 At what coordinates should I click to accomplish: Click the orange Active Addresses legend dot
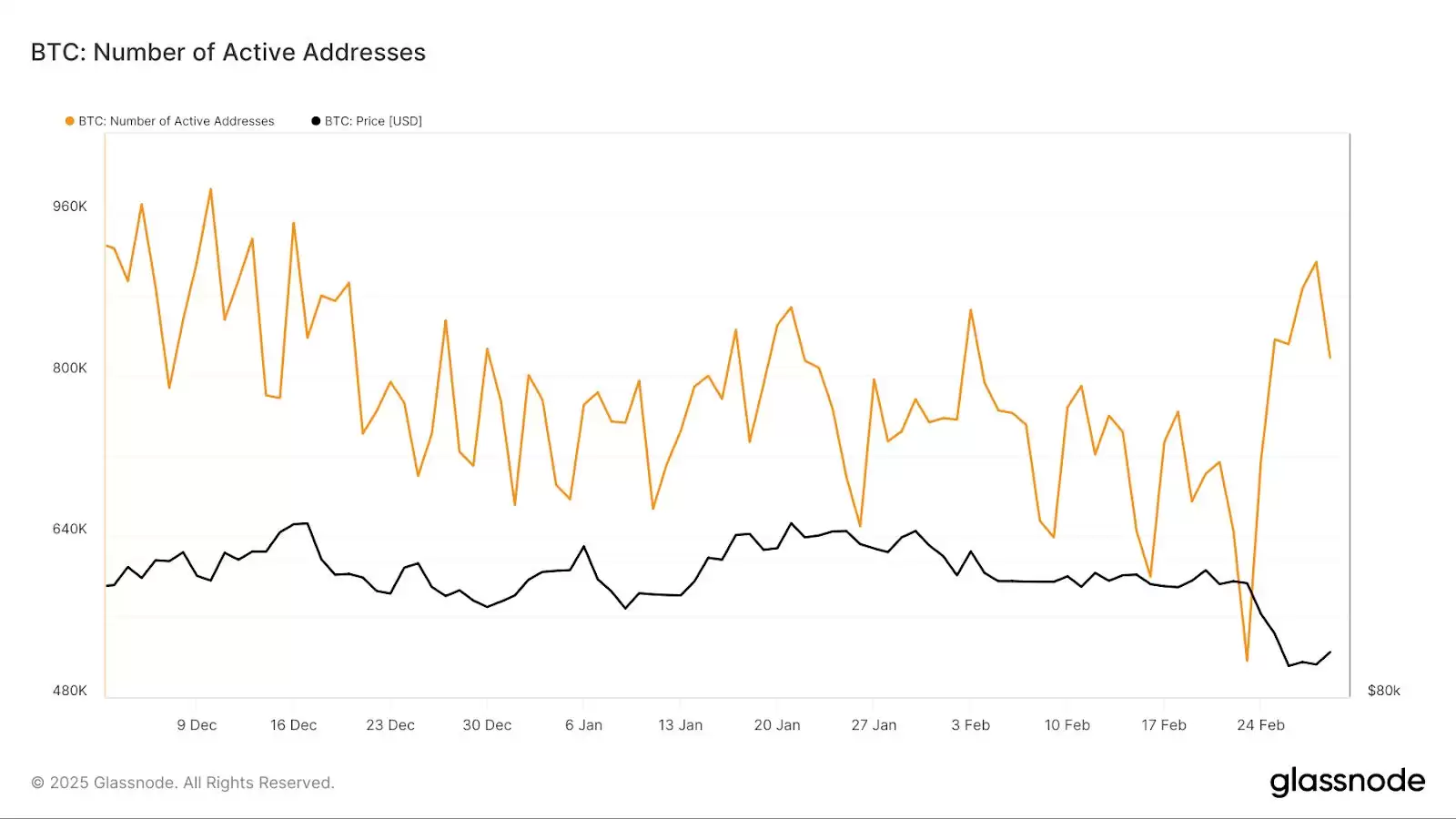point(69,121)
